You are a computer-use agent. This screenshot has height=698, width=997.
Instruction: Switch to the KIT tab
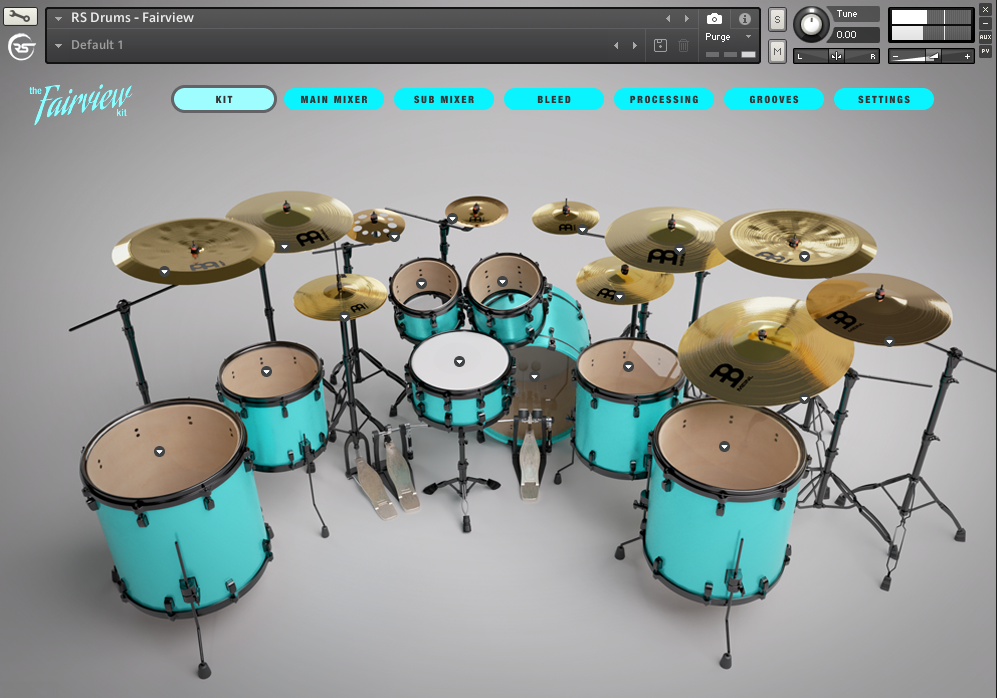click(224, 99)
